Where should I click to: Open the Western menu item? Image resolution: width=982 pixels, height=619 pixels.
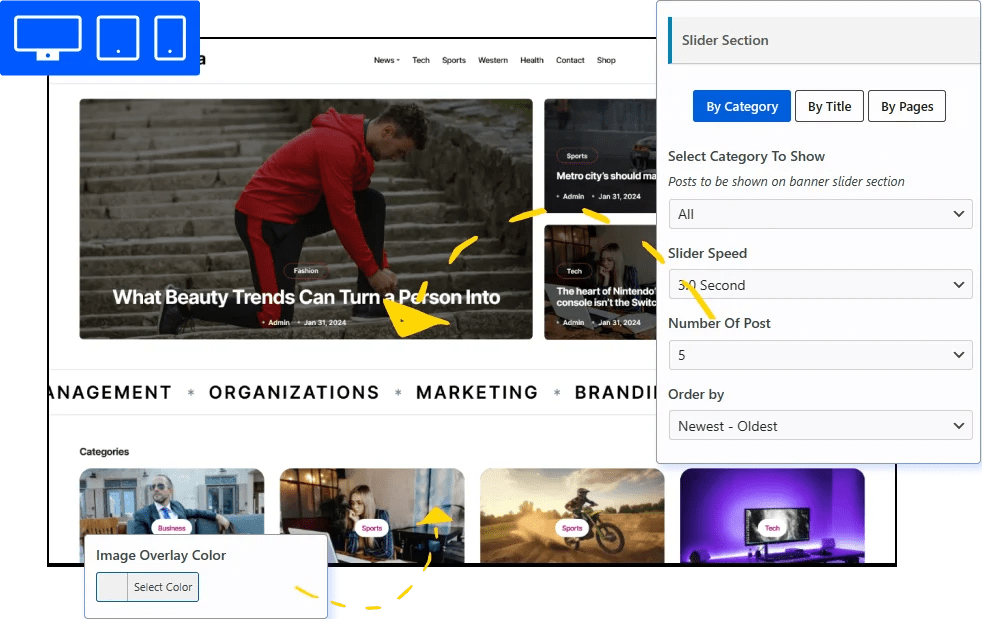(x=493, y=60)
